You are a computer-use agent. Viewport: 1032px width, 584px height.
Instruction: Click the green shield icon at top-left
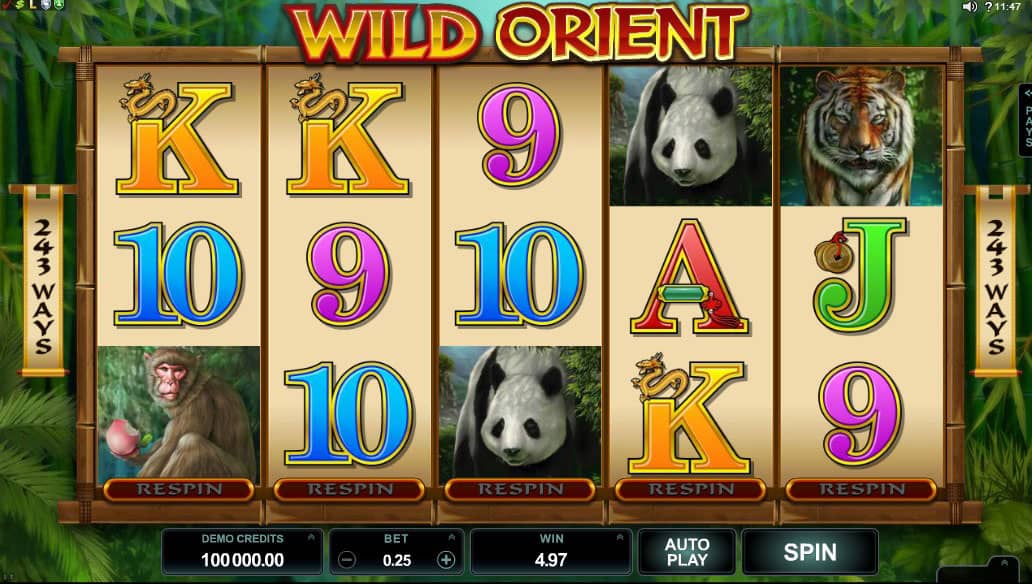[59, 5]
